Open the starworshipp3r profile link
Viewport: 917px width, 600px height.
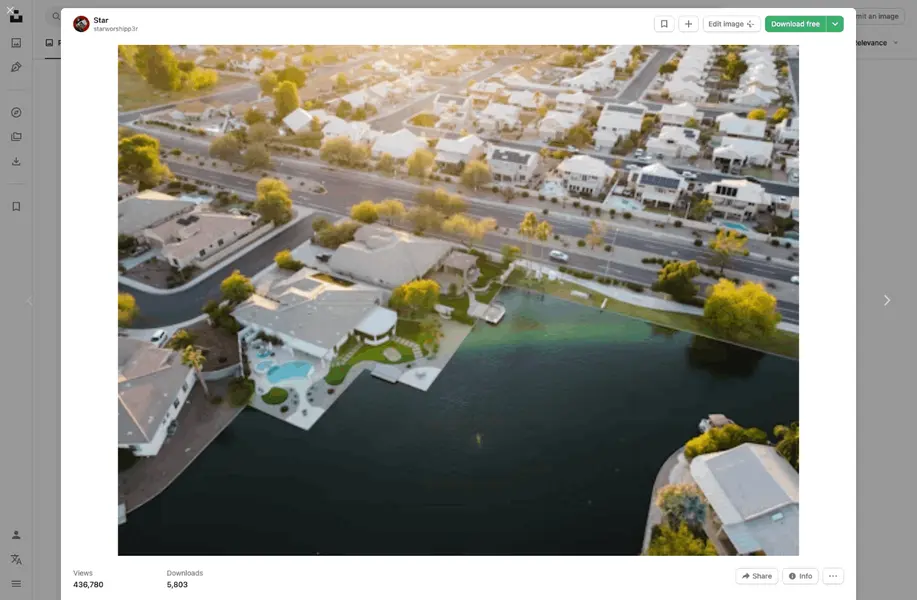point(116,29)
